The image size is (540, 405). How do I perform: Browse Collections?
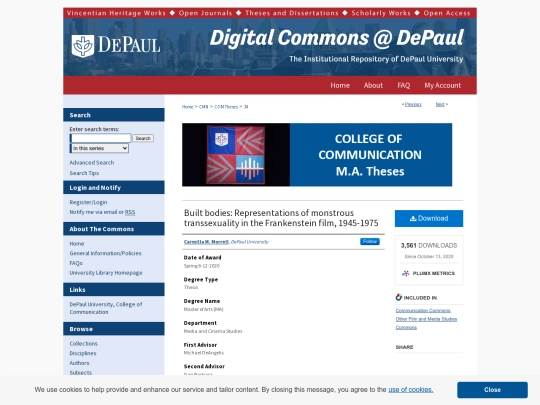83,344
